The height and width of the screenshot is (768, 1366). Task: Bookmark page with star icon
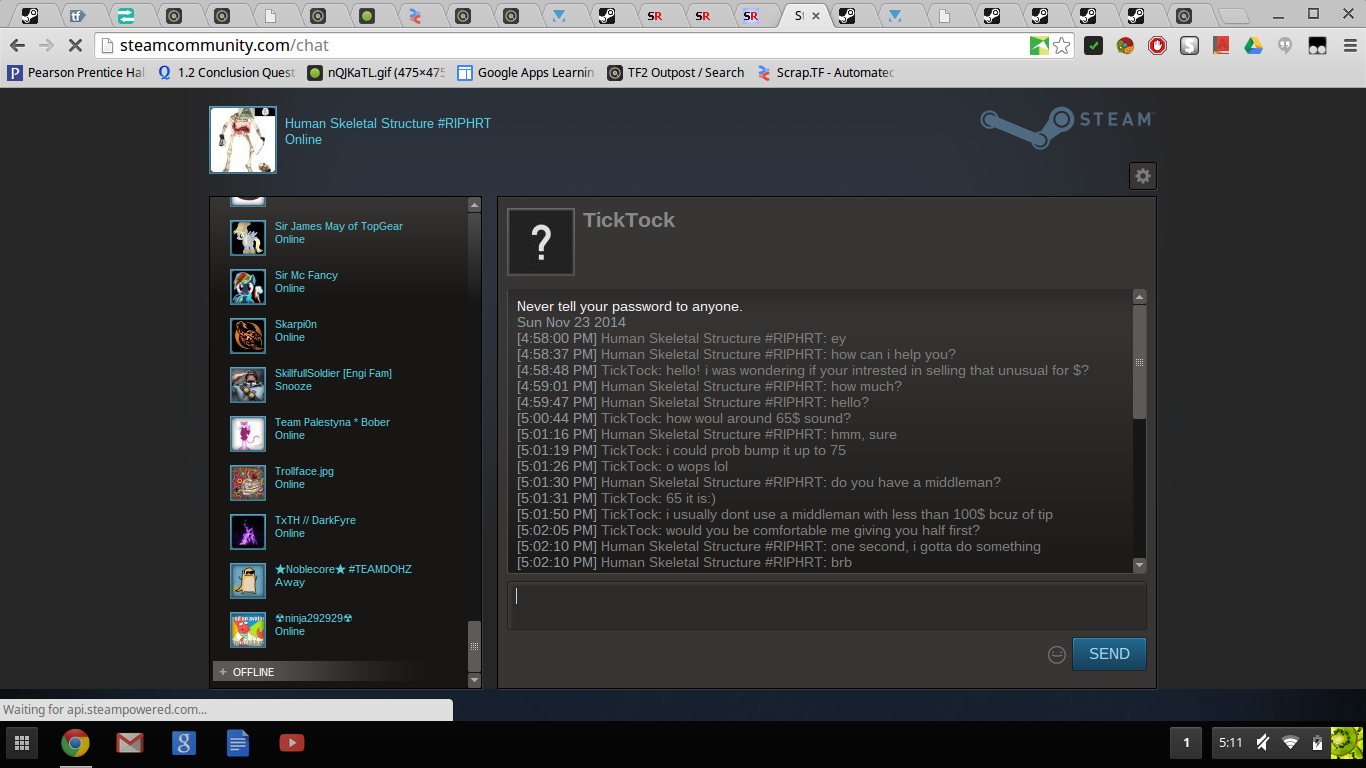click(x=1062, y=46)
